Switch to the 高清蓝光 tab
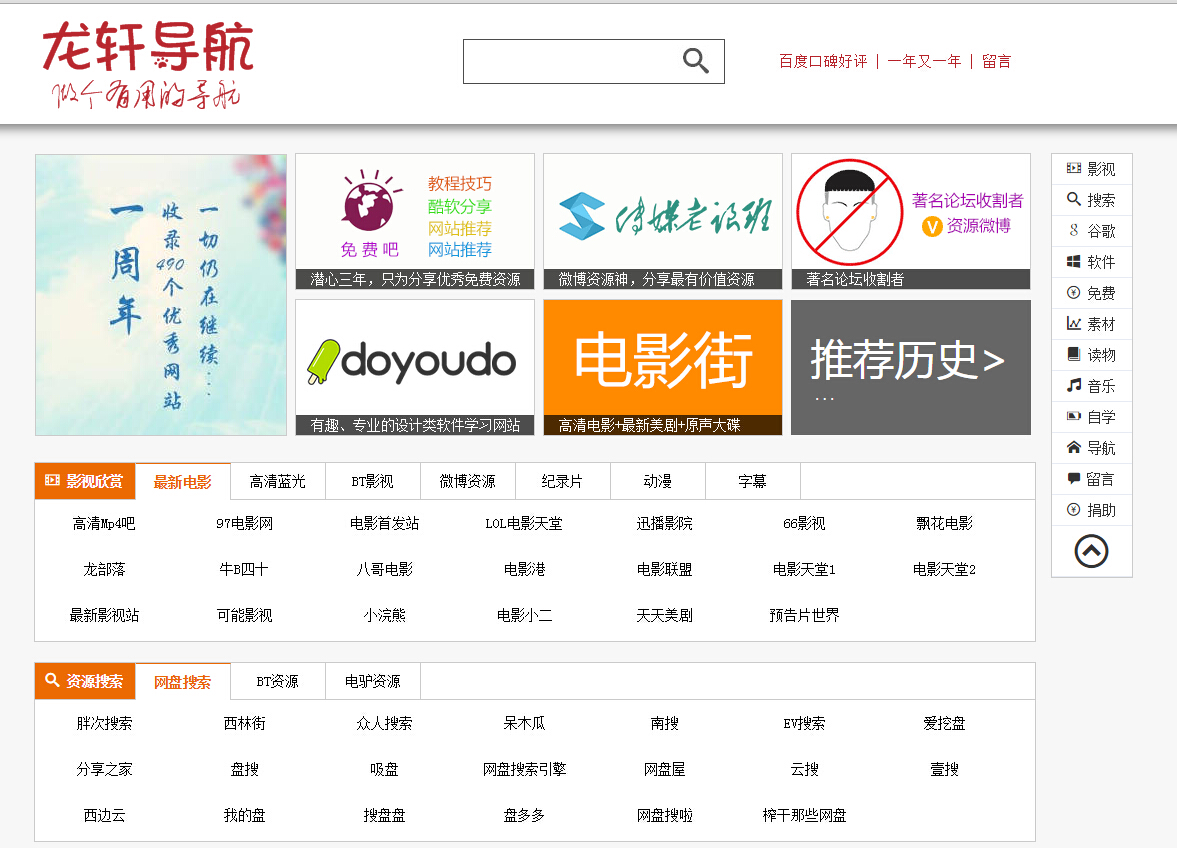The image size is (1177, 848). tap(277, 481)
